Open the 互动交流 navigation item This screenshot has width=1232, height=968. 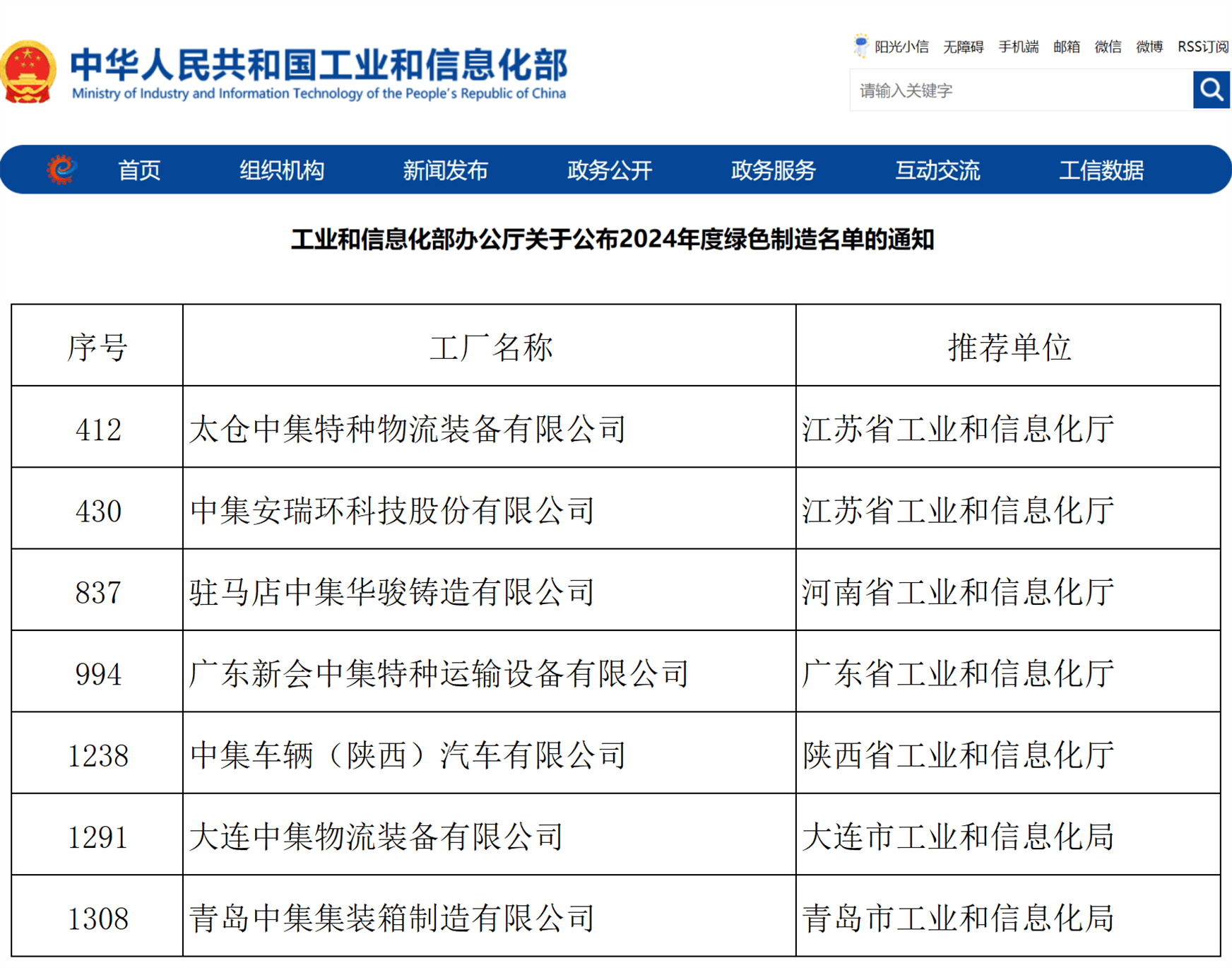pos(937,170)
